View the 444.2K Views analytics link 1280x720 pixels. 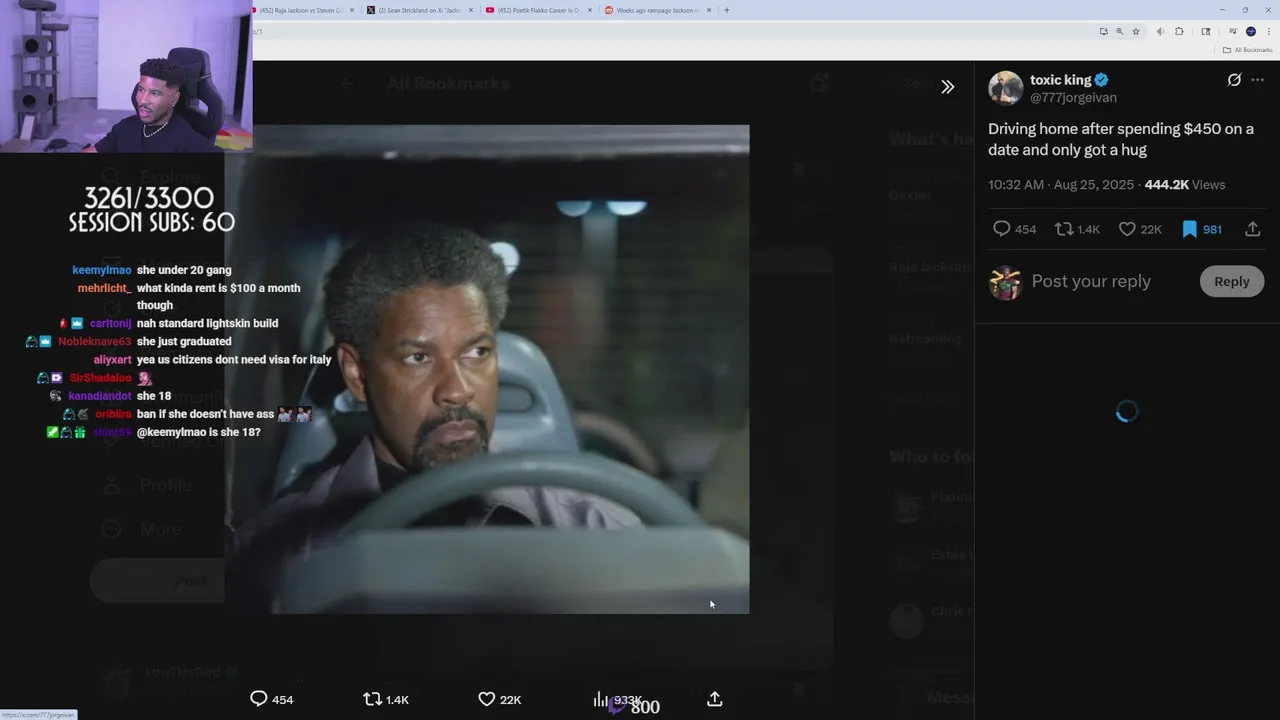pyautogui.click(x=1184, y=185)
